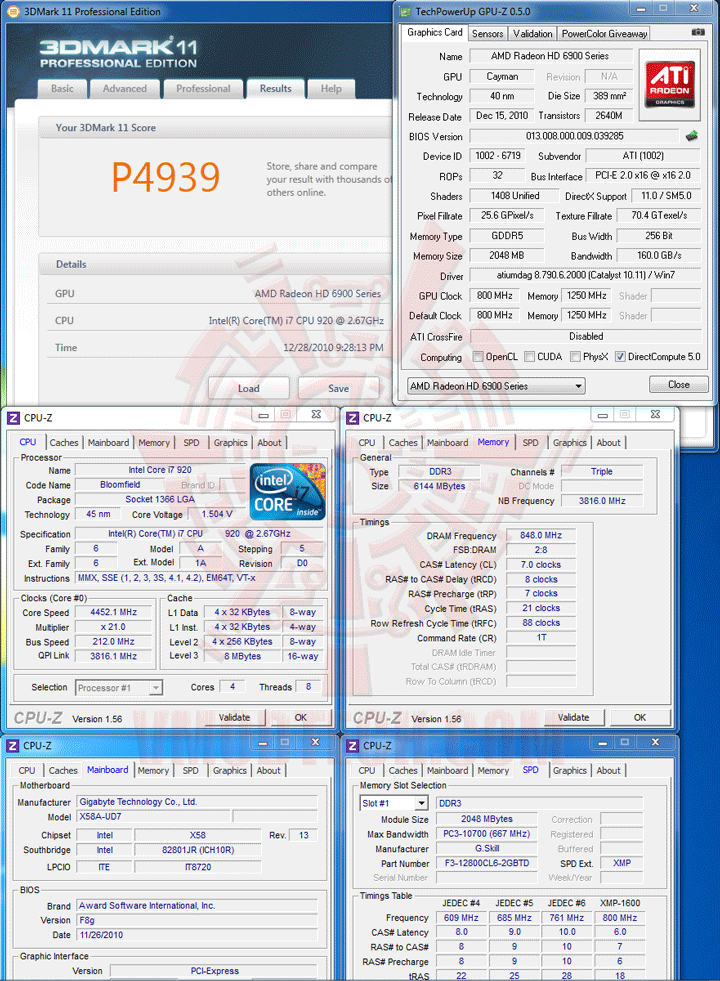This screenshot has height=981, width=720.
Task: Click the CPU-Z icon of the CPU tab window
Action: tap(13, 418)
